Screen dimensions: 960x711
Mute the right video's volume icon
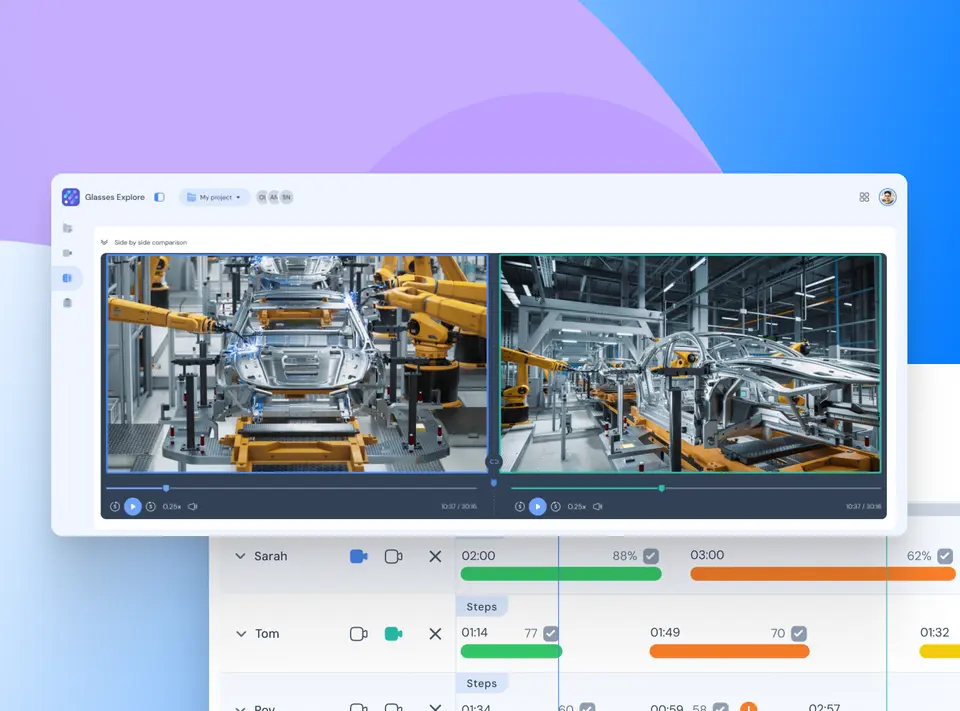coord(598,506)
